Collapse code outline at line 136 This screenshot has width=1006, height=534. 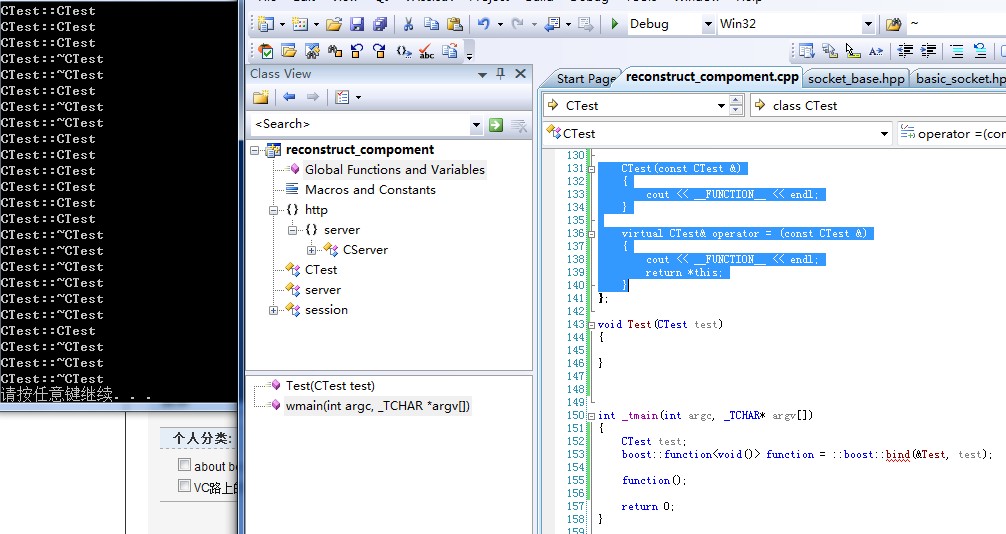coord(592,234)
